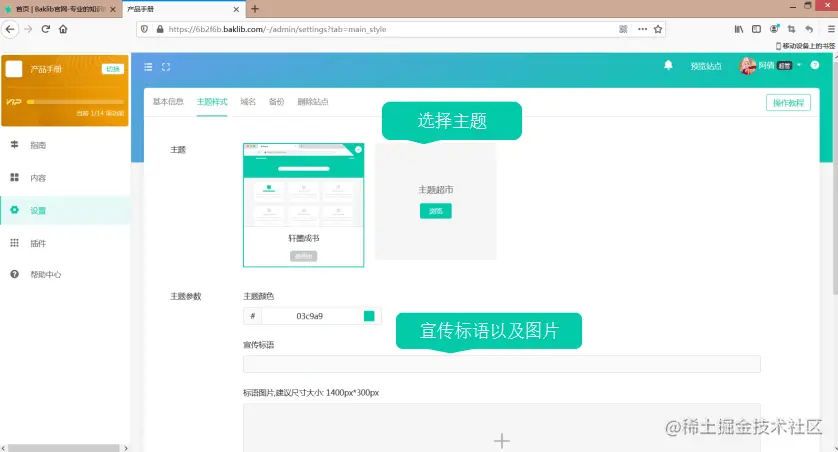The height and width of the screenshot is (452, 838).
Task: Click the 预览站点 link
Action: (x=705, y=66)
